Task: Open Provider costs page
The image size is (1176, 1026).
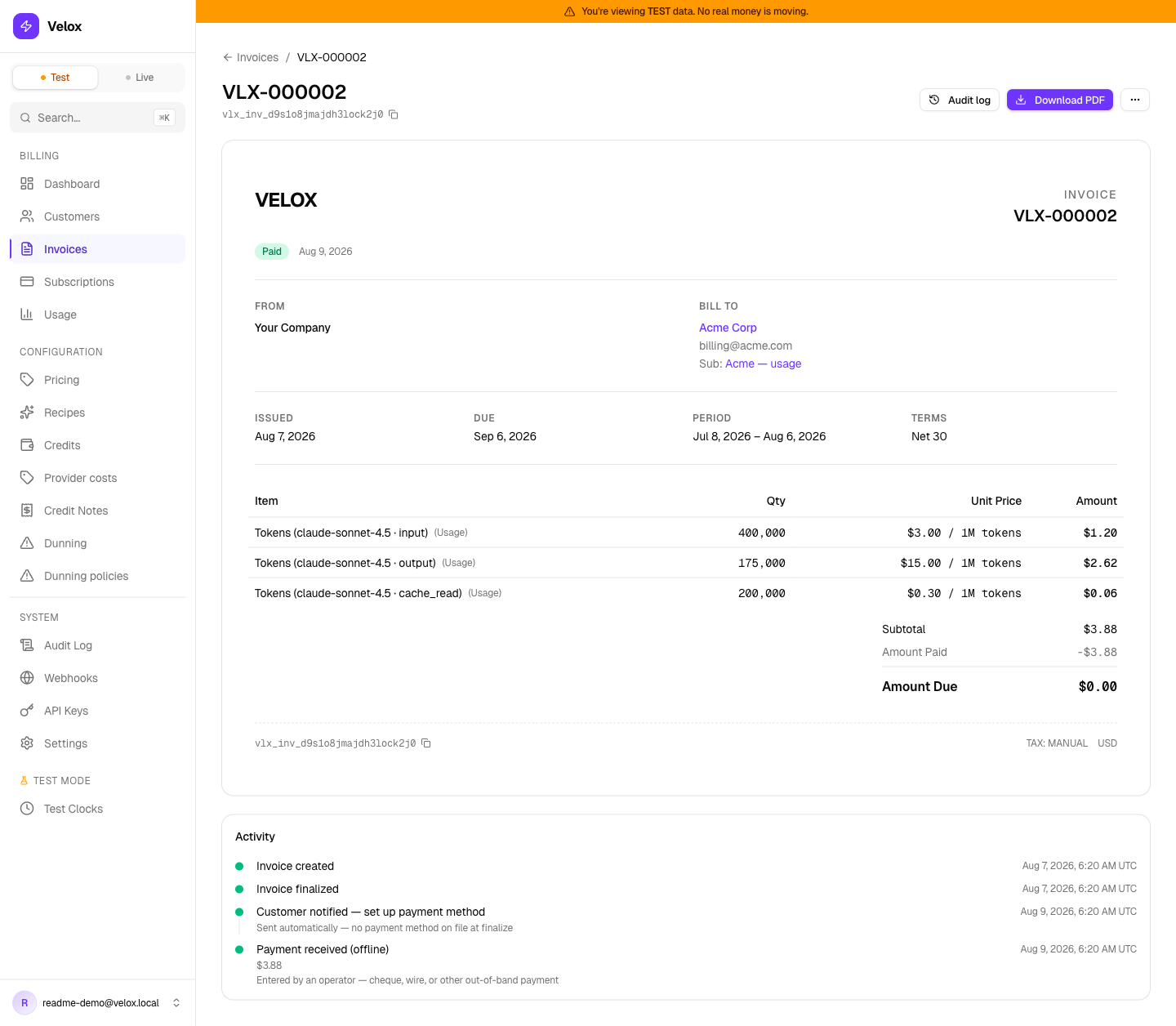Action: pos(97,478)
